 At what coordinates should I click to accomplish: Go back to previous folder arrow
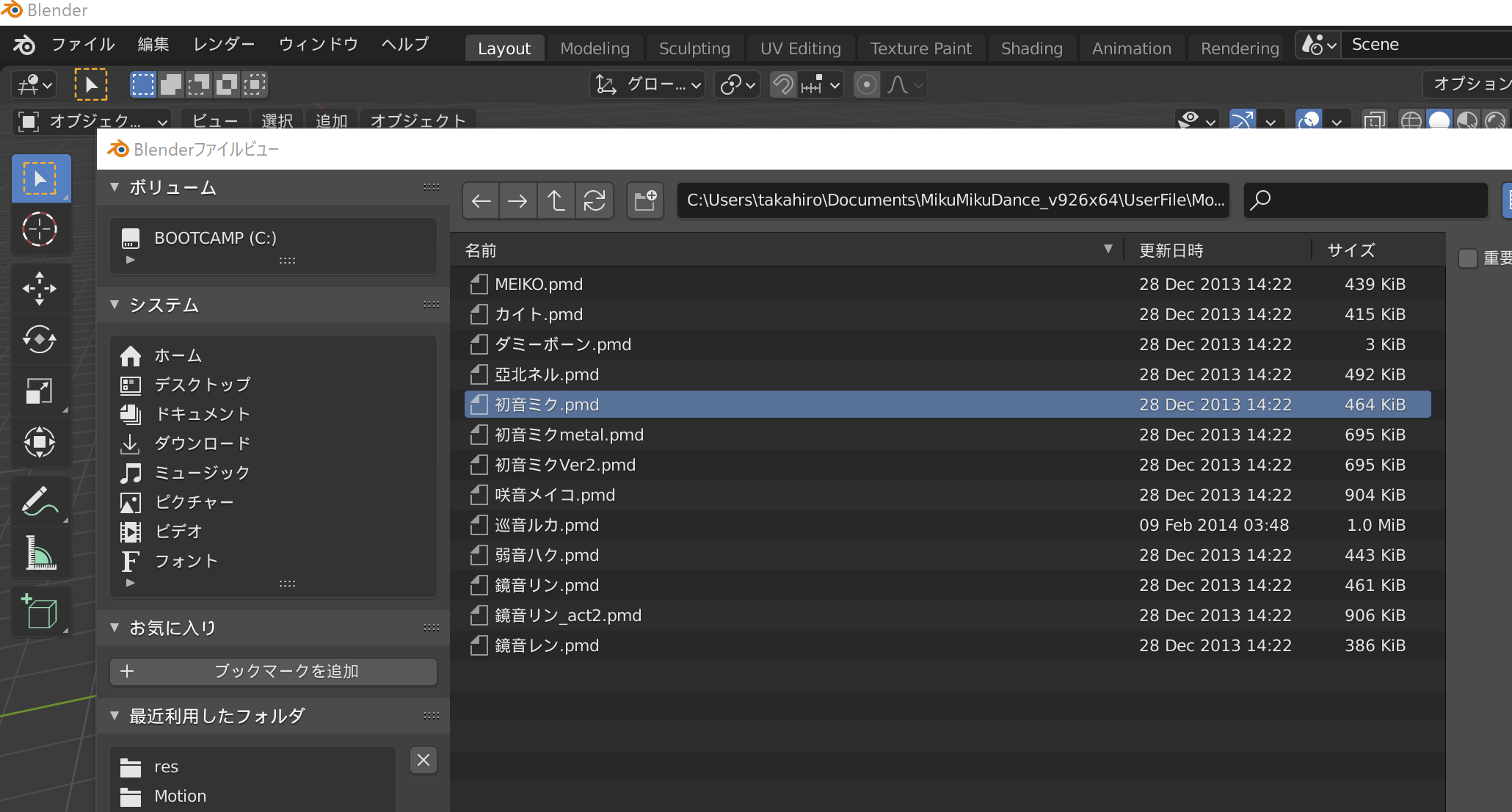click(x=481, y=200)
